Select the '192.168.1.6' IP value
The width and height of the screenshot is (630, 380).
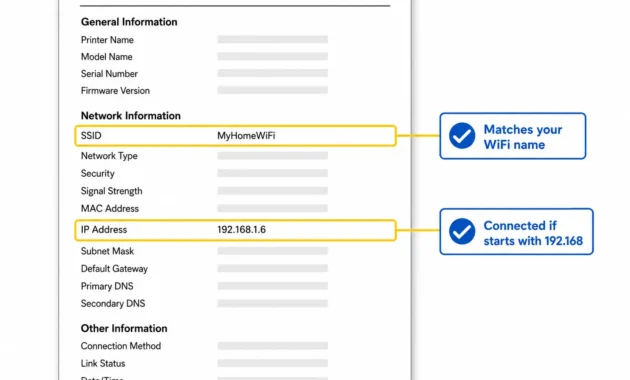coord(241,229)
